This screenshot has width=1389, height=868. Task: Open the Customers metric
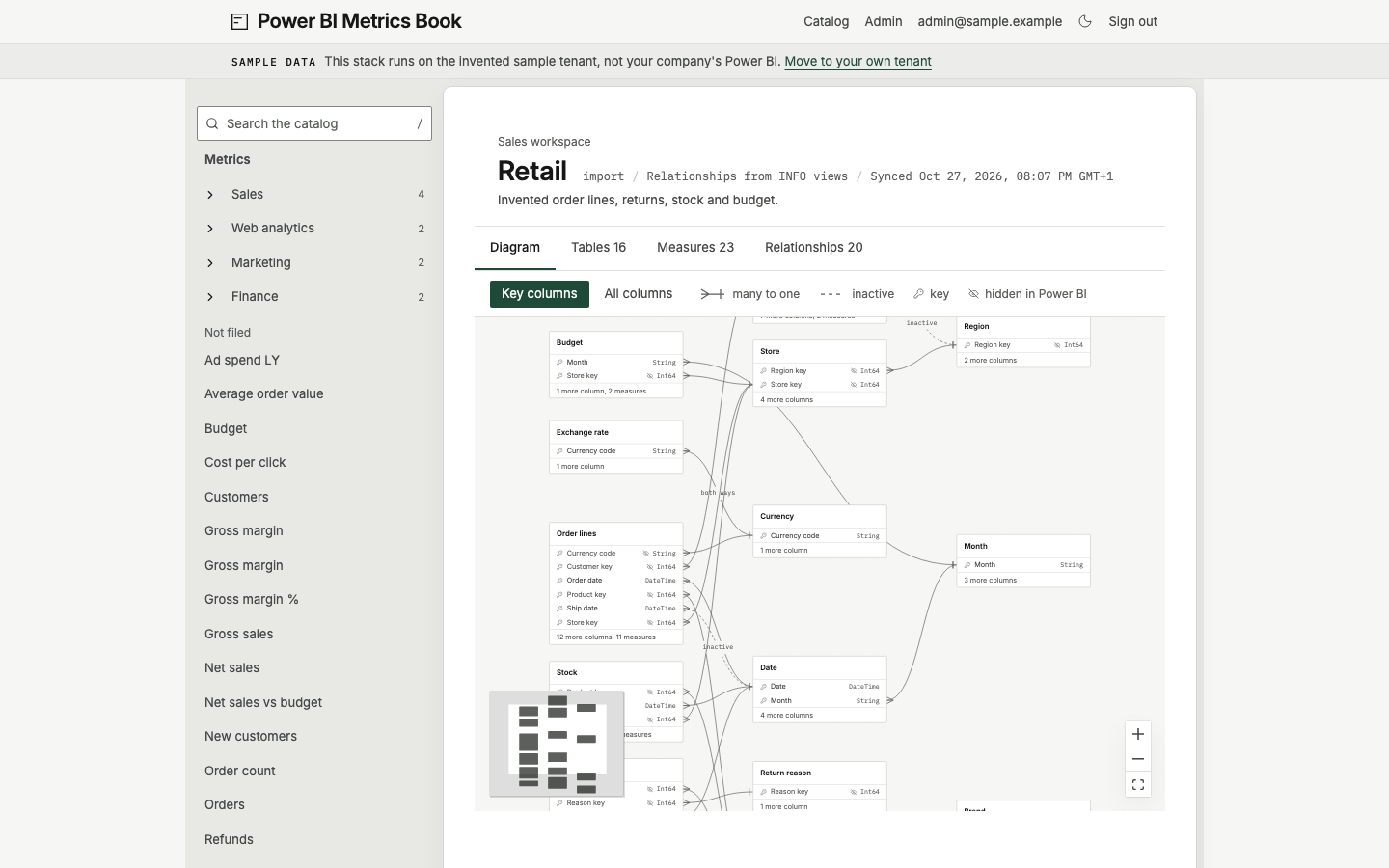(x=236, y=497)
